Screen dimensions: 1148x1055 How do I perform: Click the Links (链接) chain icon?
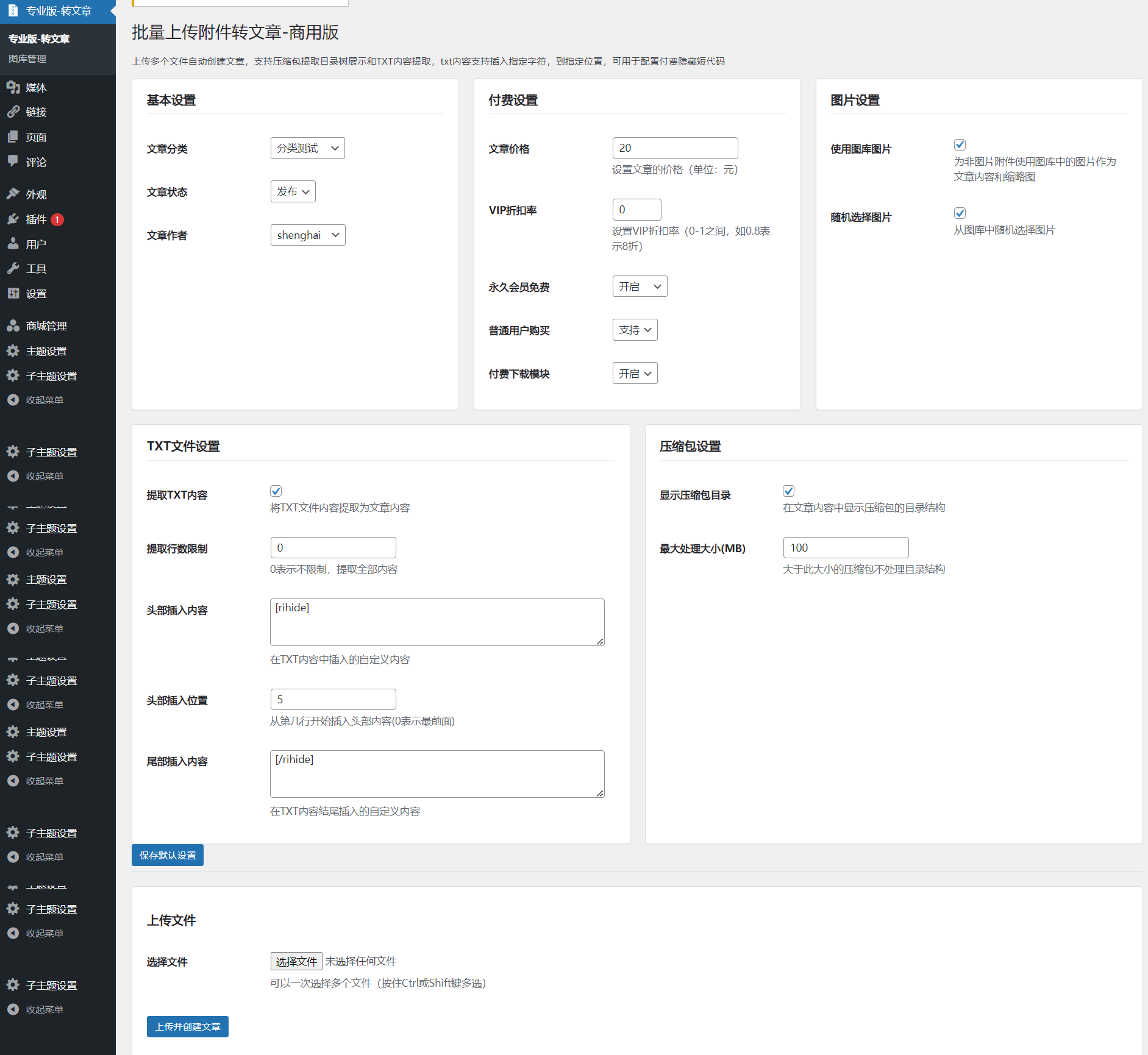coord(13,112)
